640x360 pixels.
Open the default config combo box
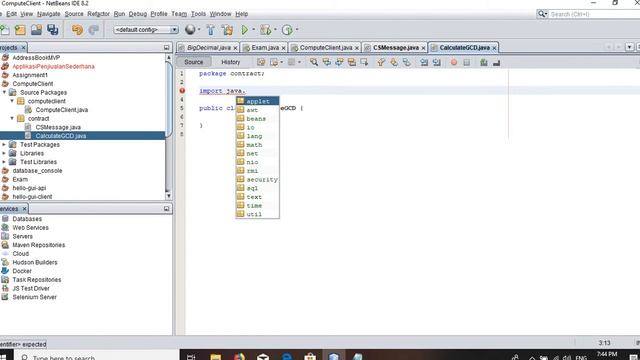click(x=146, y=30)
